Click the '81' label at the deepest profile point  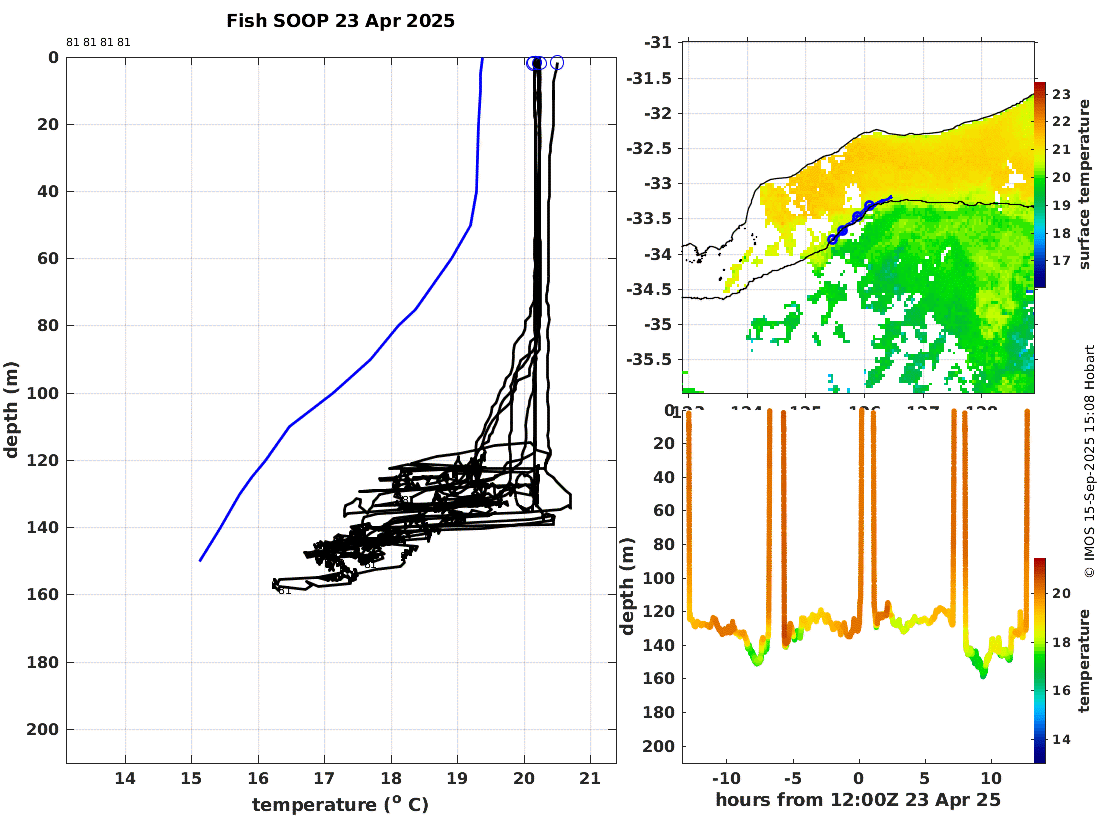click(x=284, y=591)
